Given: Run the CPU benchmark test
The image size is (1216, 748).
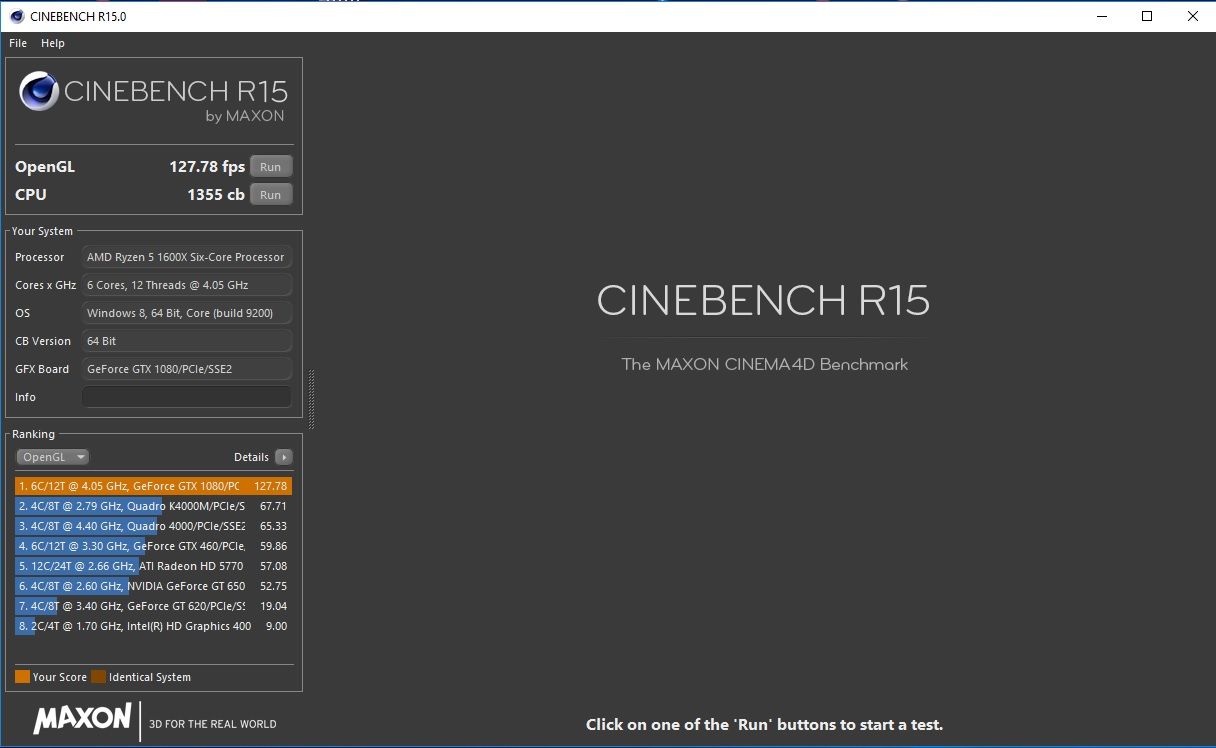Looking at the screenshot, I should pos(271,195).
